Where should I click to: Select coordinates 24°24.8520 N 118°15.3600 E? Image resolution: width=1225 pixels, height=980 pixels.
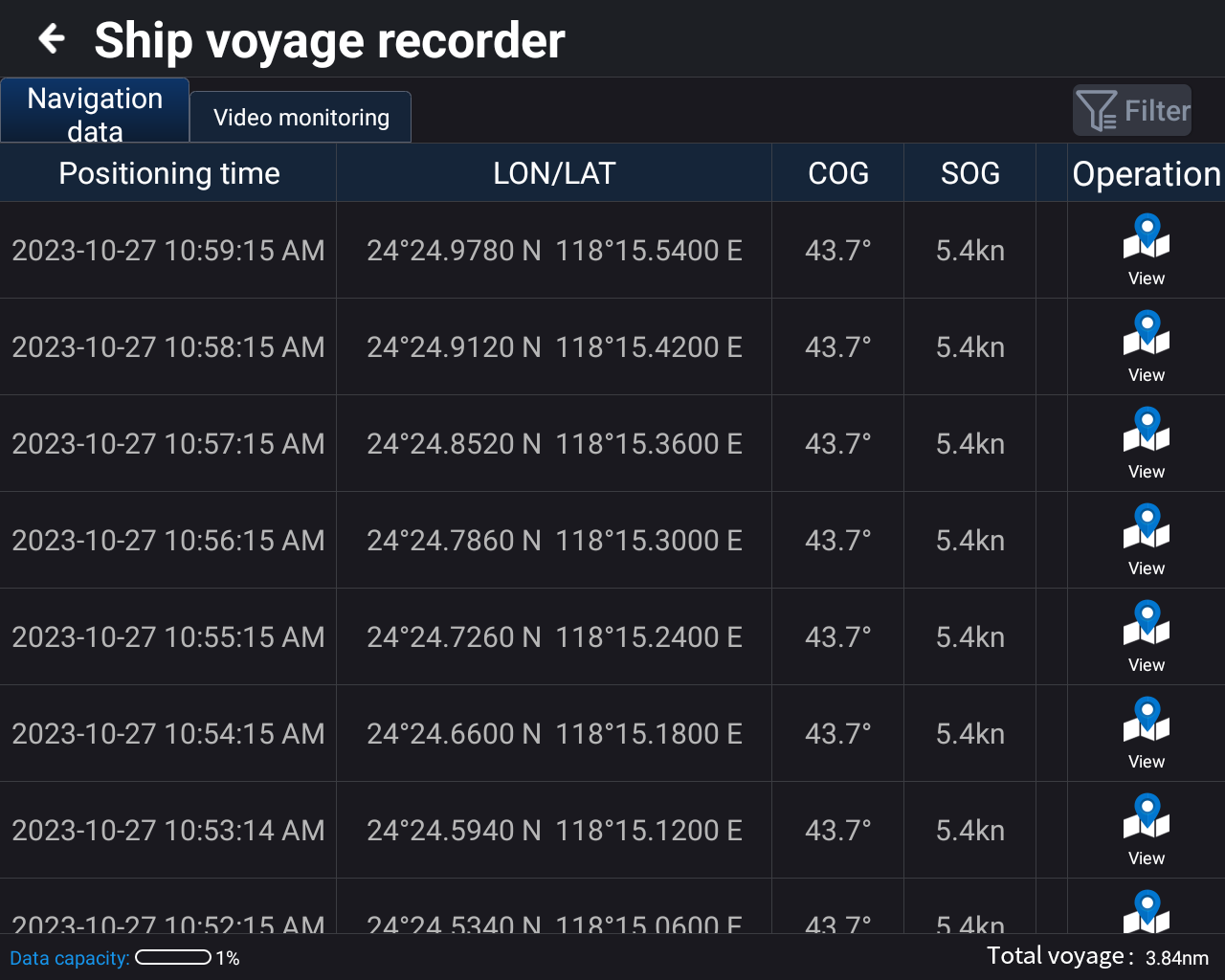554,444
